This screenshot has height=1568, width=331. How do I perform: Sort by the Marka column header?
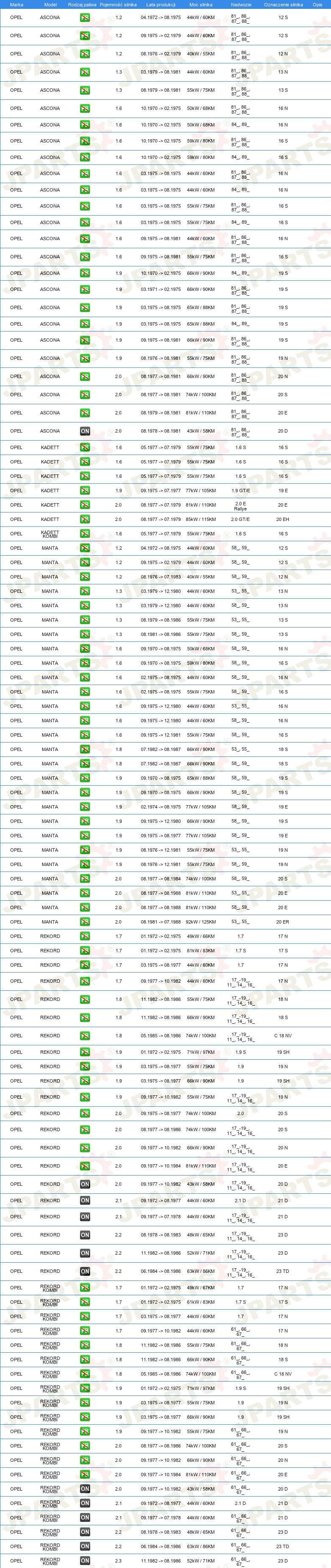tap(17, 4)
